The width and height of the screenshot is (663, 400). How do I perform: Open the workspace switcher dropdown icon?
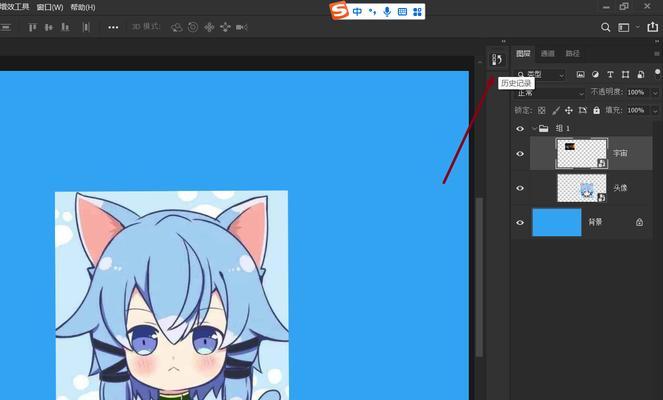point(624,27)
